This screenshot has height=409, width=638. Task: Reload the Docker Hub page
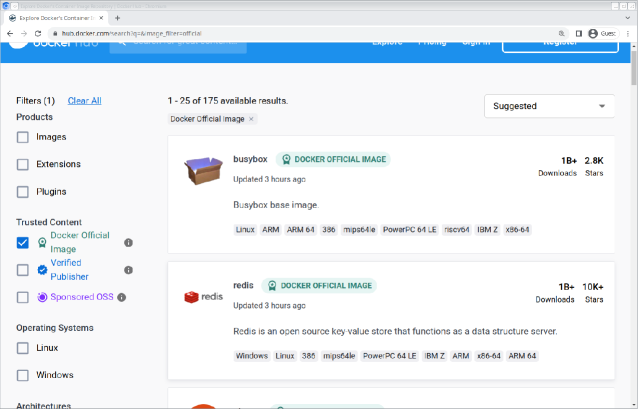38,33
